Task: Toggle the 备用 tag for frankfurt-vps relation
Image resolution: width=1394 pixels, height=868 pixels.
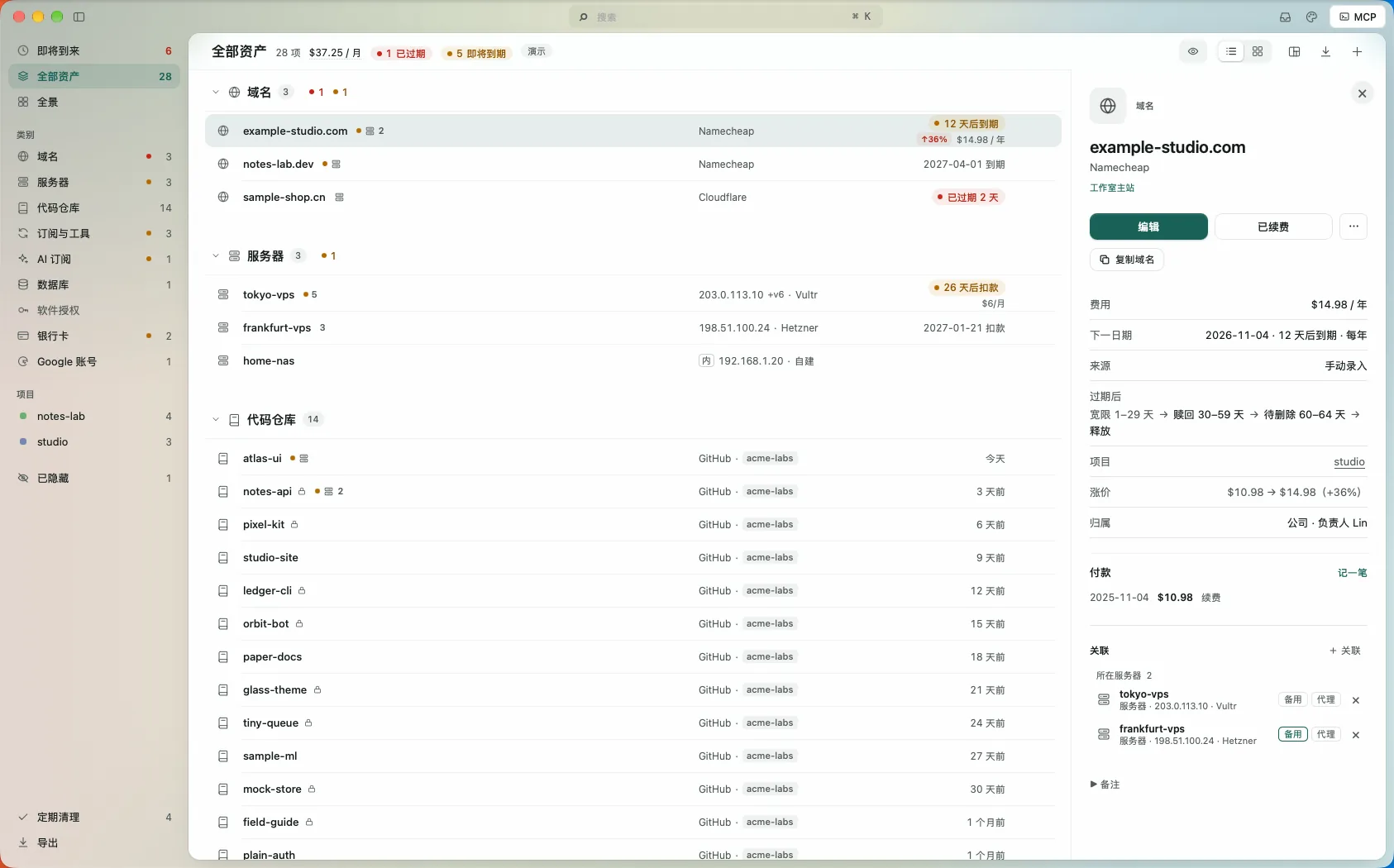Action: (1293, 734)
